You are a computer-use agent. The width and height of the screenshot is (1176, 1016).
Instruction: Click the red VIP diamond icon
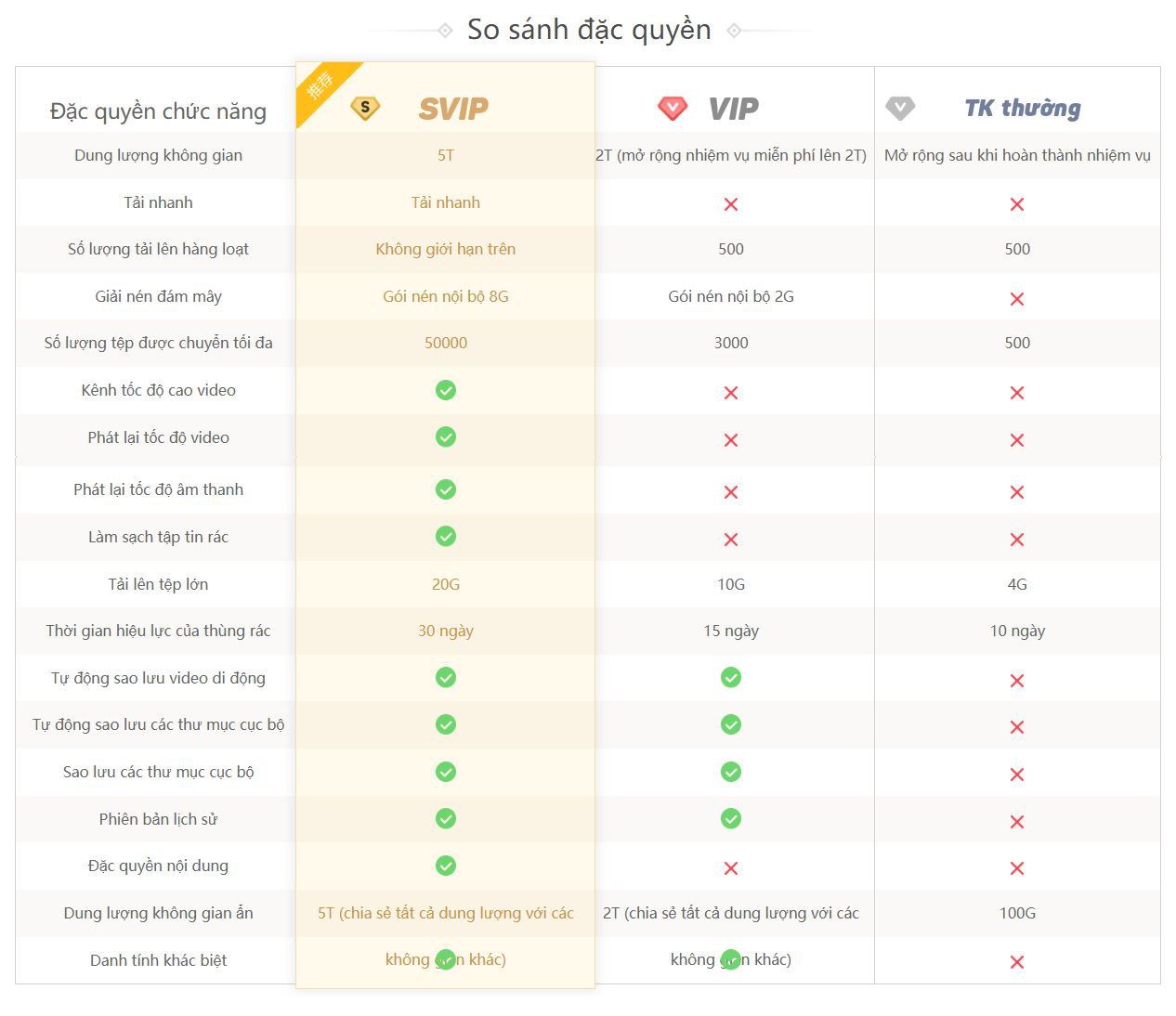point(672,109)
